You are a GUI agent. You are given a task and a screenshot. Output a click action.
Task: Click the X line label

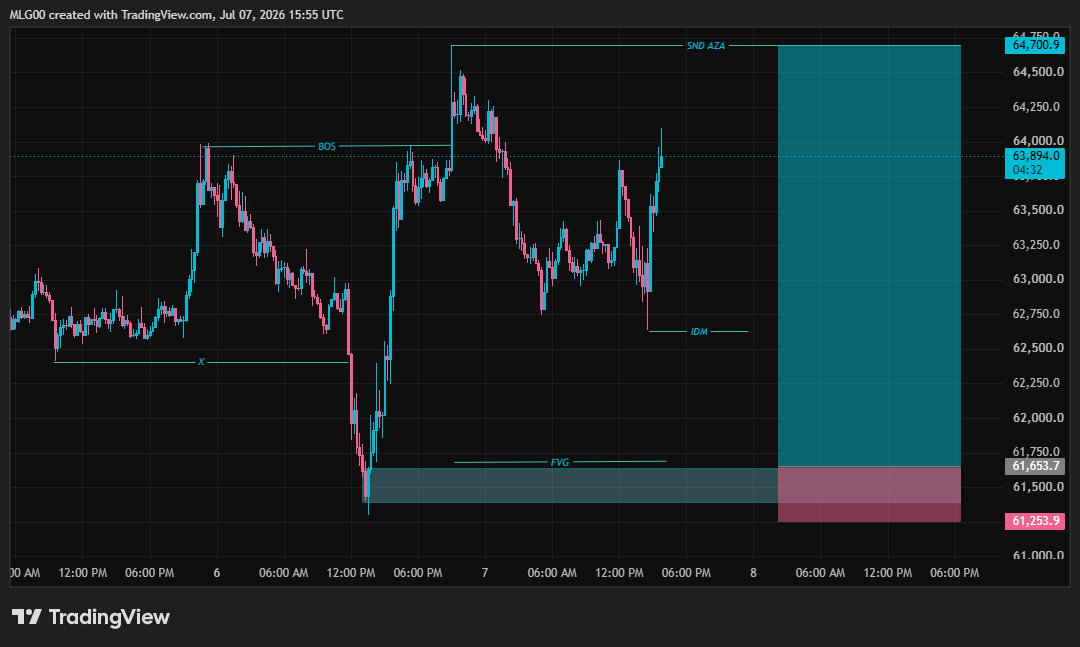click(x=201, y=362)
